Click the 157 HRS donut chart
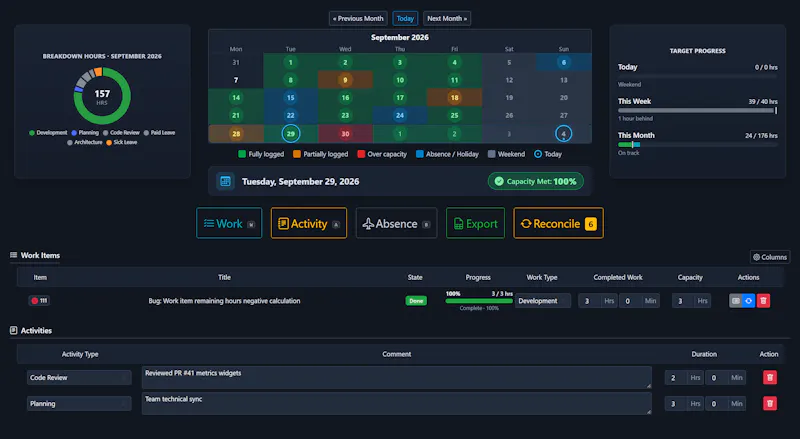Screen dimensions: 800x439 pyautogui.click(x=102, y=96)
